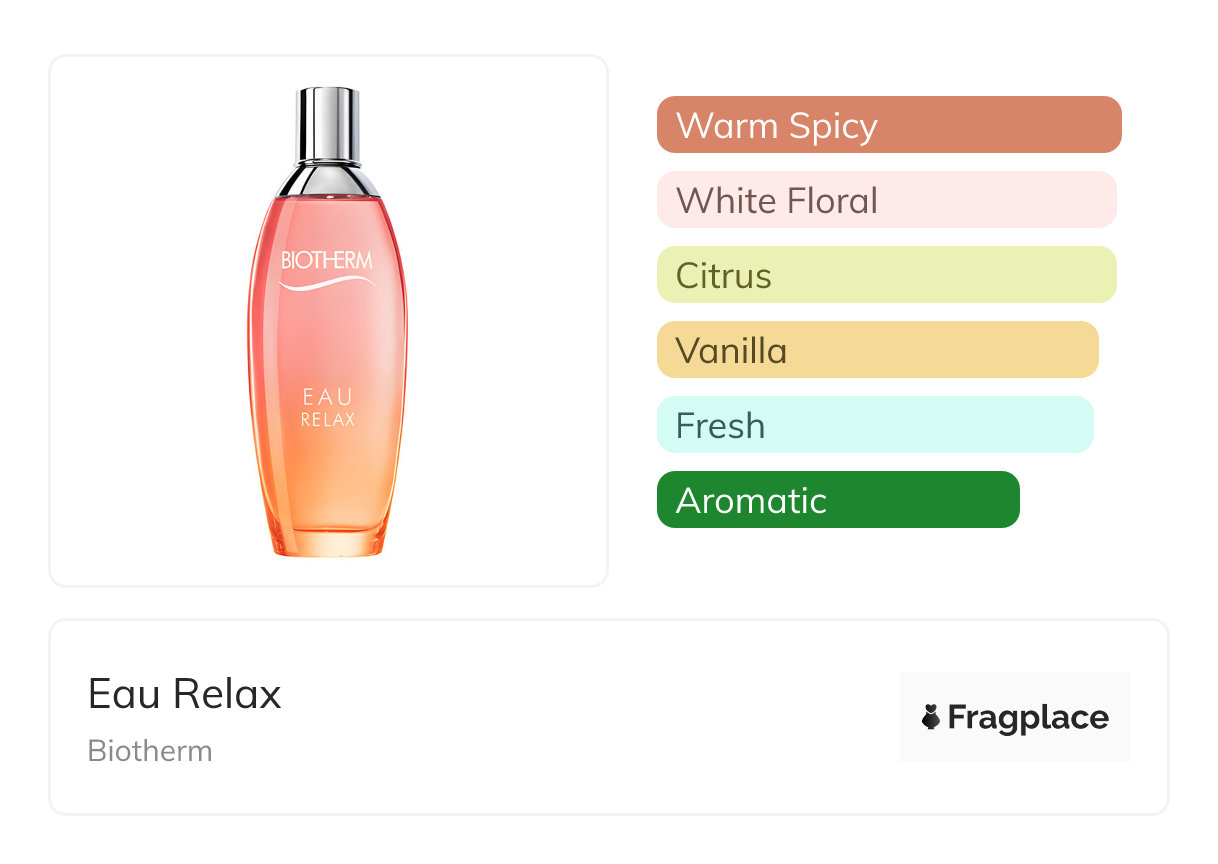This screenshot has height=864, width=1218.
Task: Pick the Vanilla accord bar
Action: [877, 350]
